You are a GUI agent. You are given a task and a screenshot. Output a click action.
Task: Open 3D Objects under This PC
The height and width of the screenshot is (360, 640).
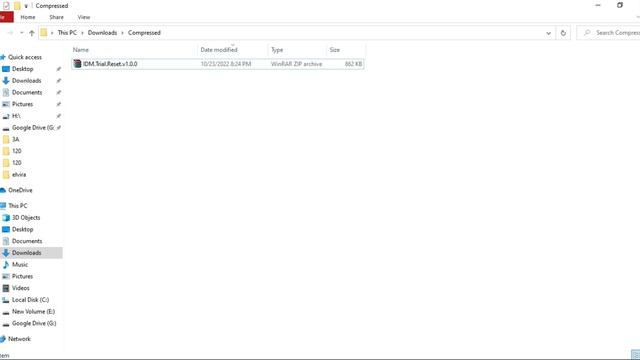point(26,218)
